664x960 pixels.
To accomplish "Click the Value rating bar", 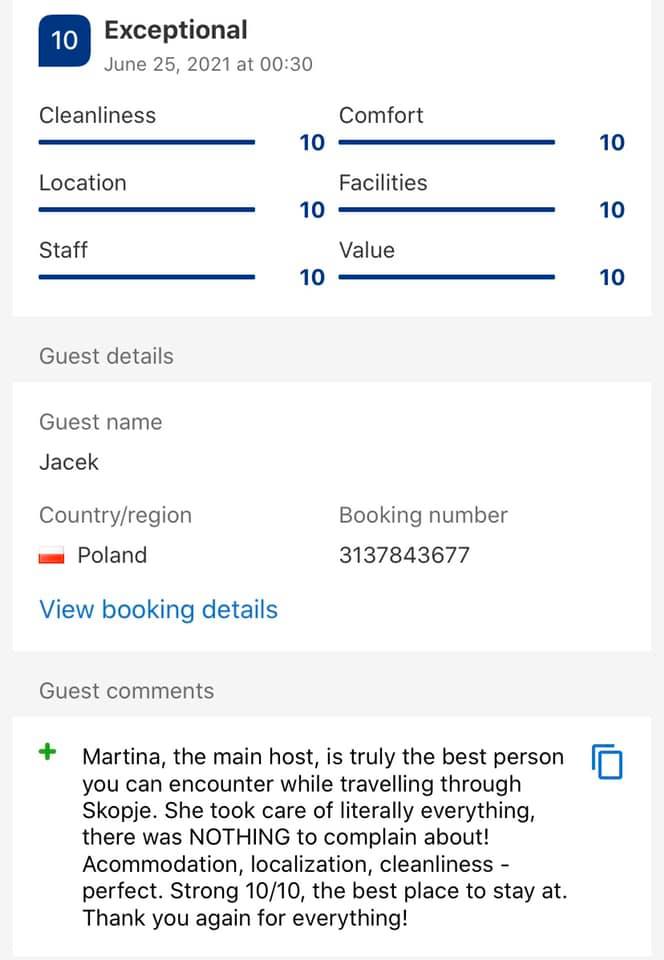I will [x=447, y=277].
